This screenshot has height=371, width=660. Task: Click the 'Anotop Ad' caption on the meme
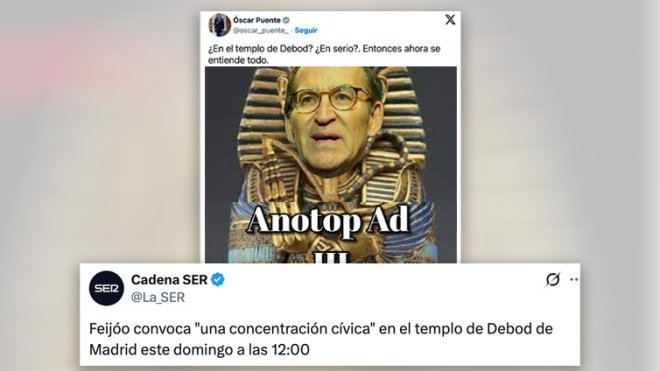click(328, 221)
